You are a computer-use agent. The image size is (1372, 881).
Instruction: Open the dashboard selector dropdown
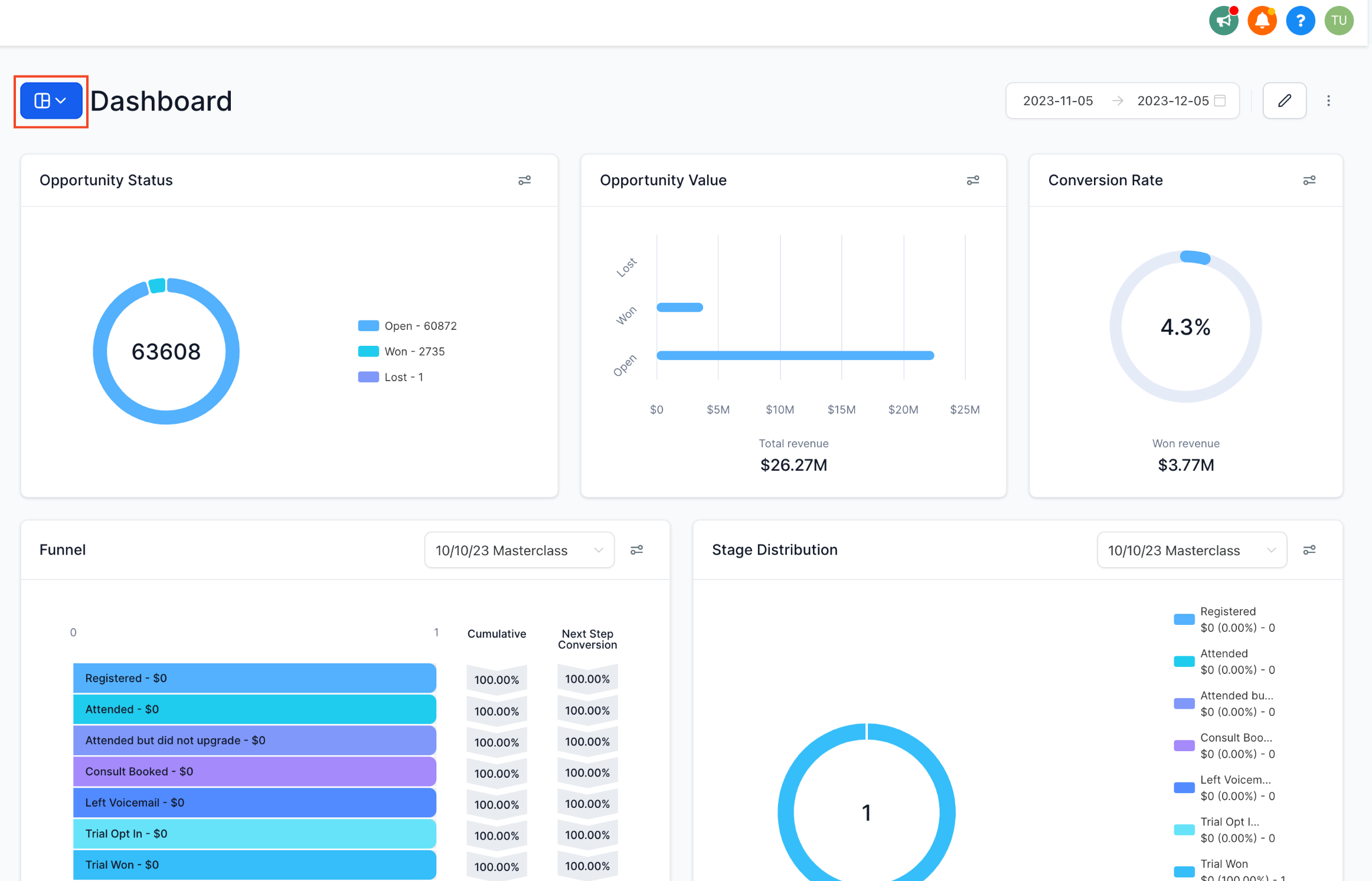pyautogui.click(x=50, y=100)
